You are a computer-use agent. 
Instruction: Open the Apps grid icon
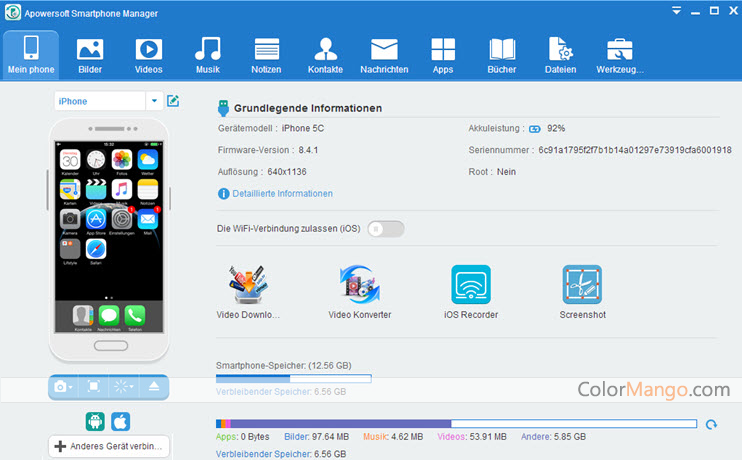pos(443,49)
